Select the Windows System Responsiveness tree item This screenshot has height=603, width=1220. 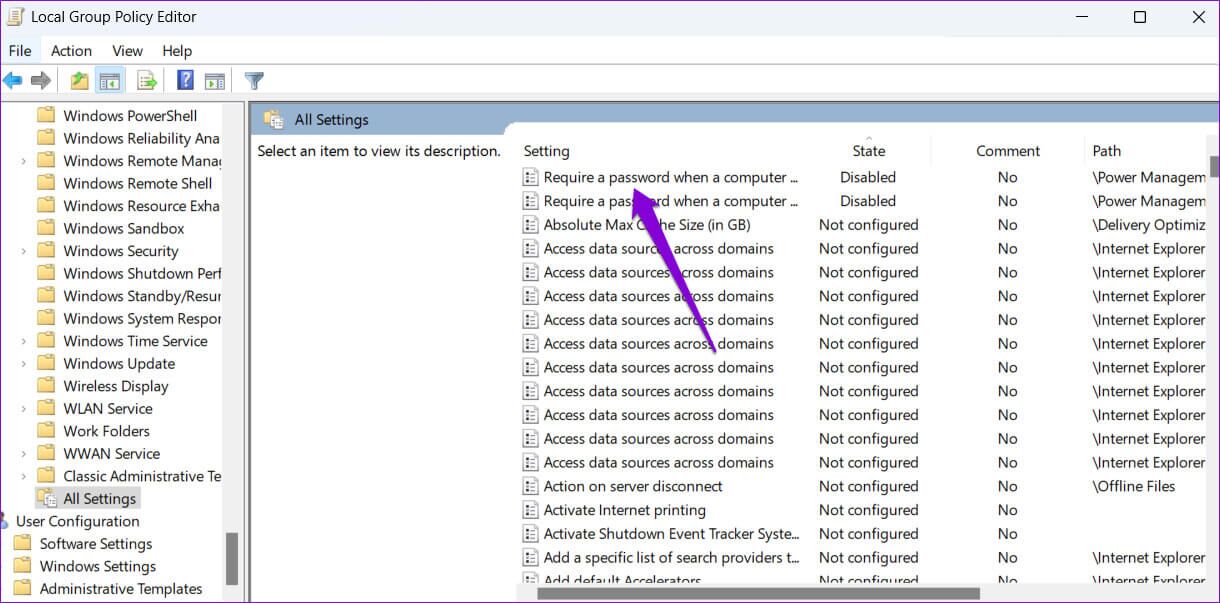142,318
